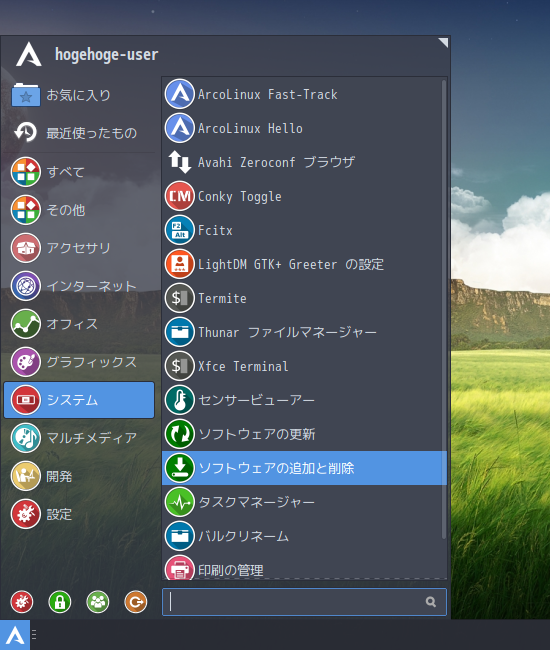Click the hogehoge-user name label
The width and height of the screenshot is (550, 650).
coord(107,55)
